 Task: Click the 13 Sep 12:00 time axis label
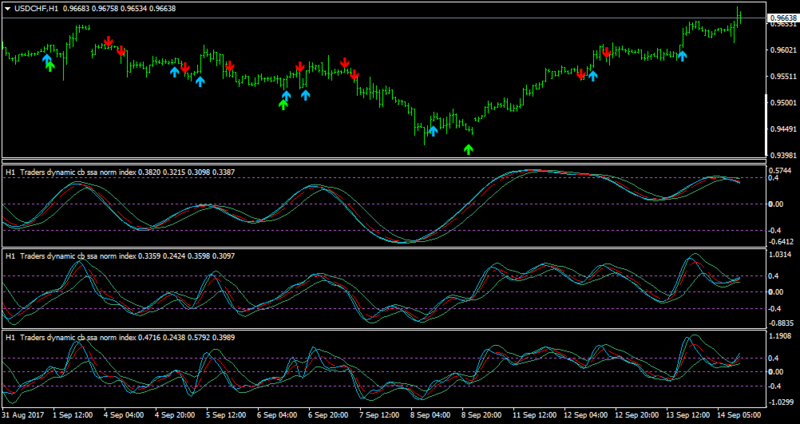click(684, 415)
